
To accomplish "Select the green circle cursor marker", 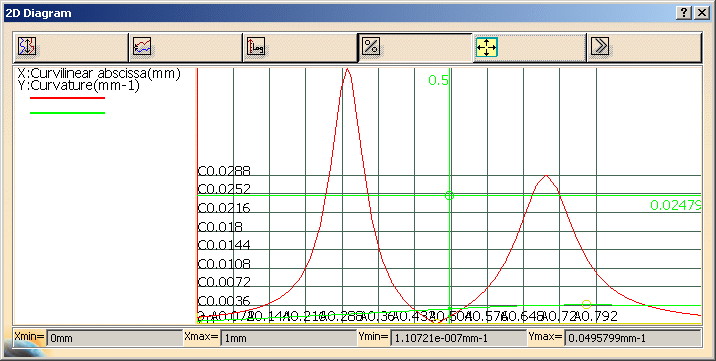I will tap(449, 196).
